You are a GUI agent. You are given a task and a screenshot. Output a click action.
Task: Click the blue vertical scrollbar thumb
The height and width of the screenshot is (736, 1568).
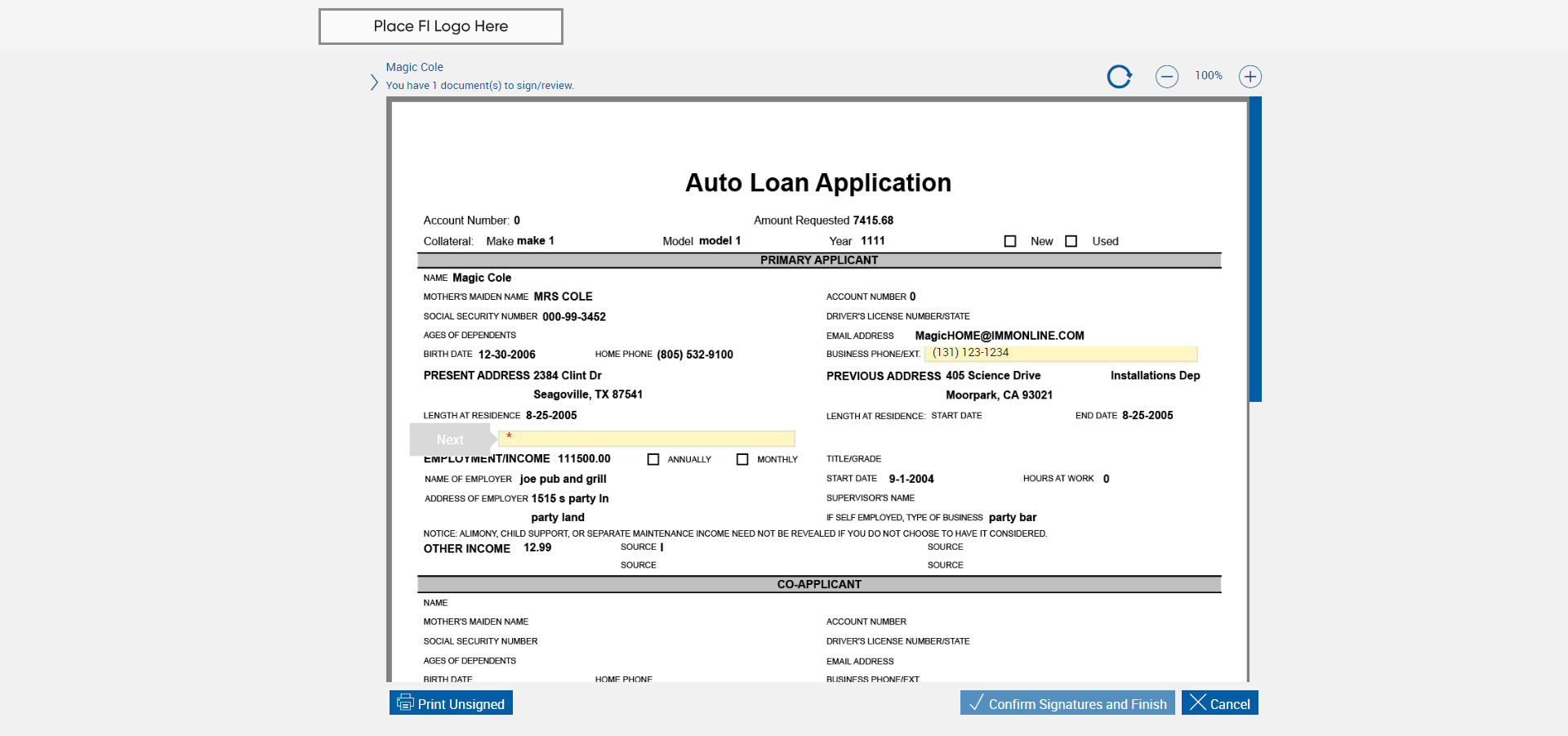(x=1255, y=249)
